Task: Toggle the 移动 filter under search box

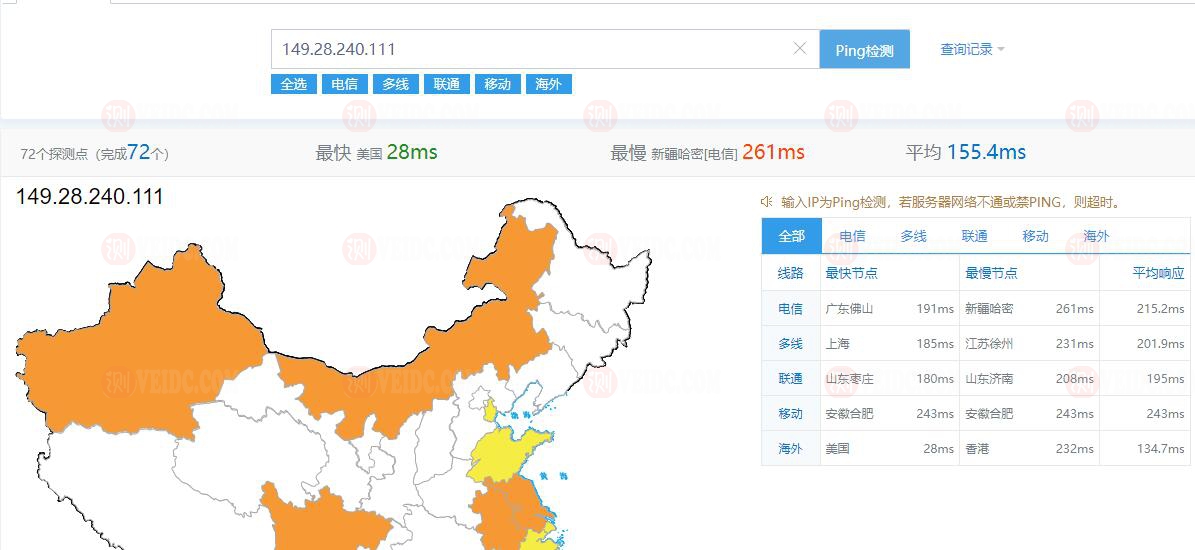Action: [498, 85]
